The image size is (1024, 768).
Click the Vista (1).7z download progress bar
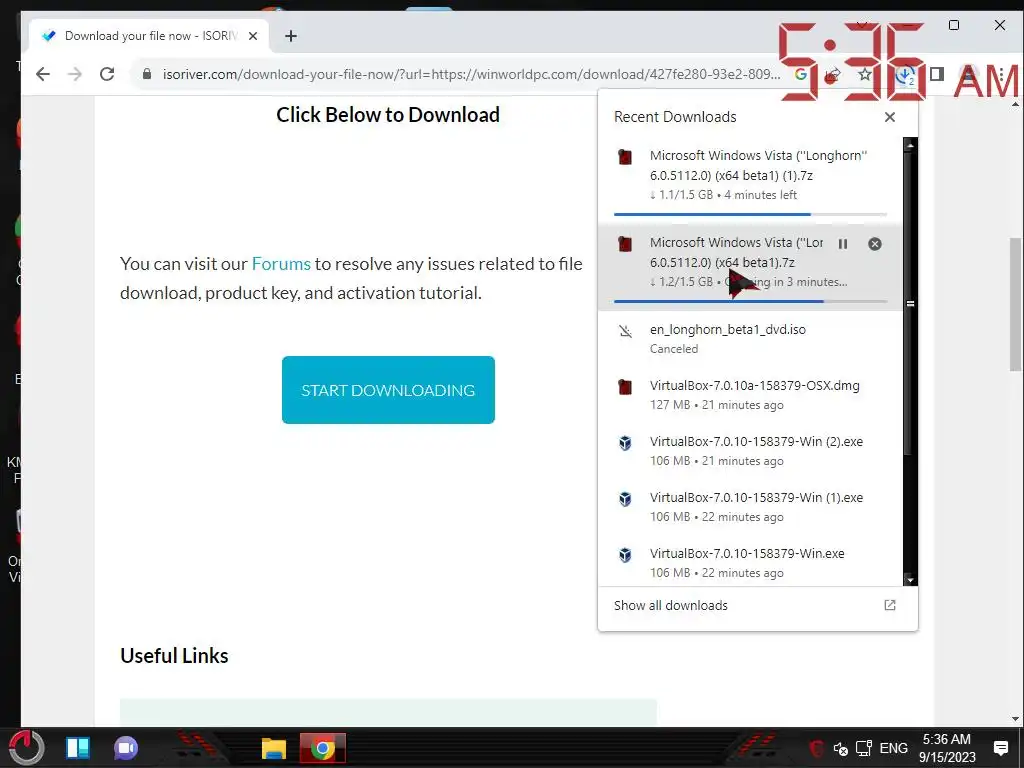[750, 214]
